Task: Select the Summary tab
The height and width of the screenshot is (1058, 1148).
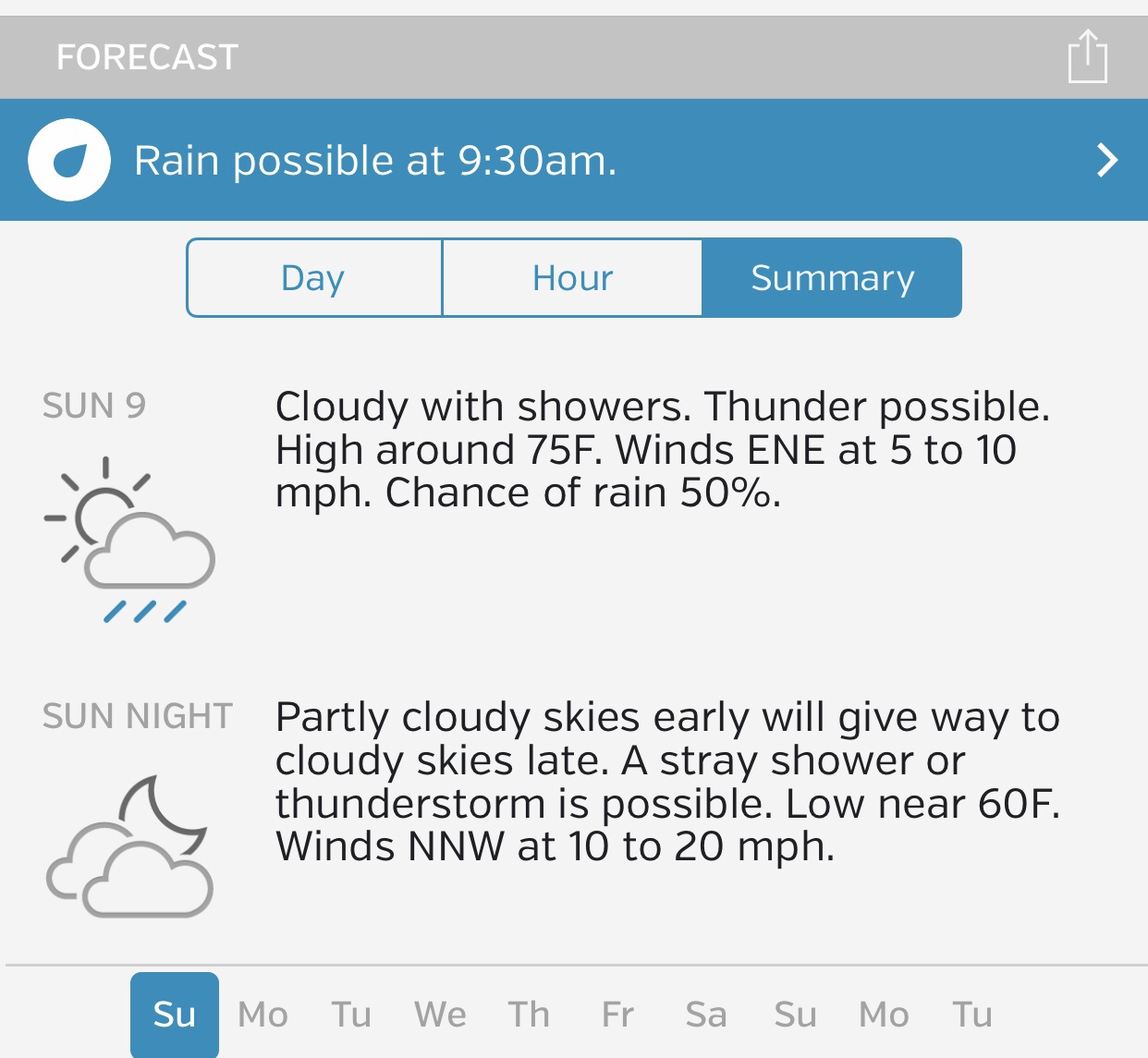Action: (x=832, y=278)
